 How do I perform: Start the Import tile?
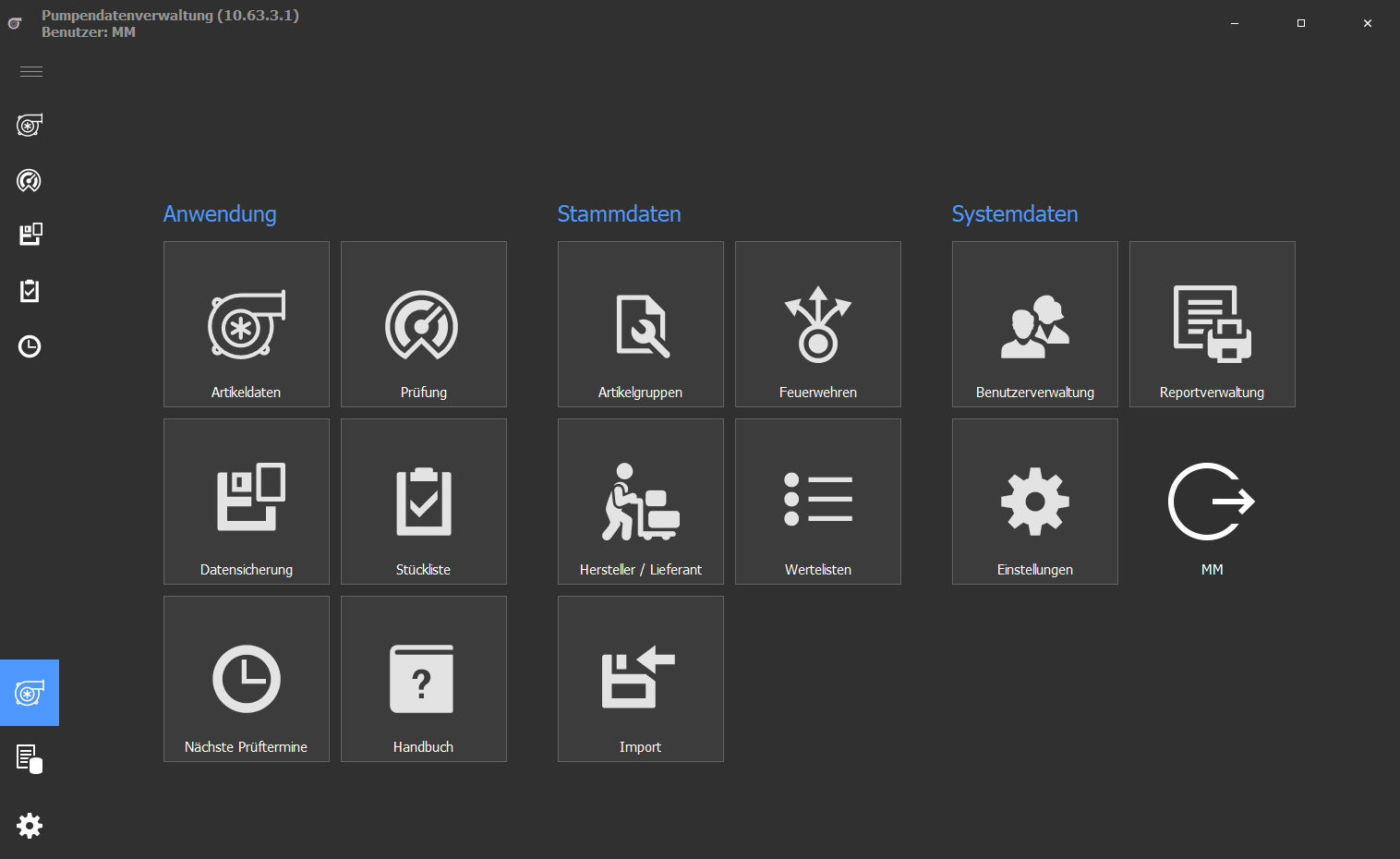[x=641, y=679]
